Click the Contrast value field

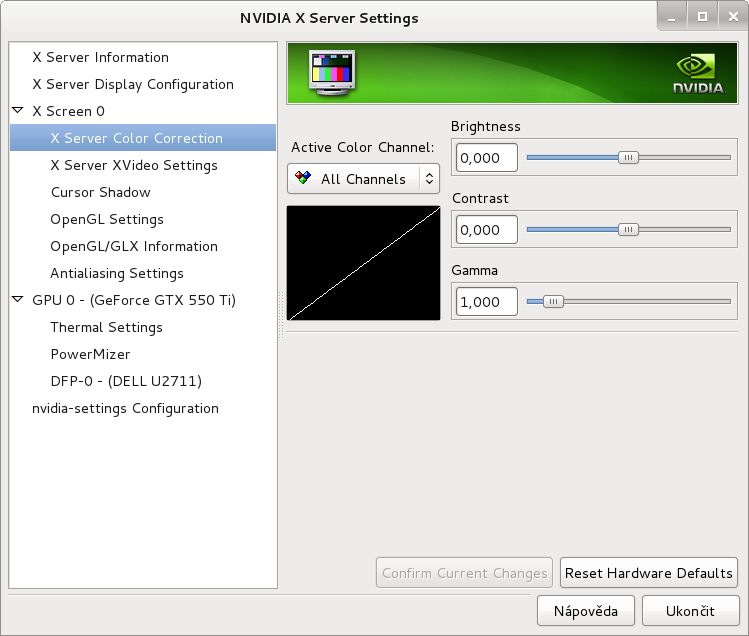(486, 230)
